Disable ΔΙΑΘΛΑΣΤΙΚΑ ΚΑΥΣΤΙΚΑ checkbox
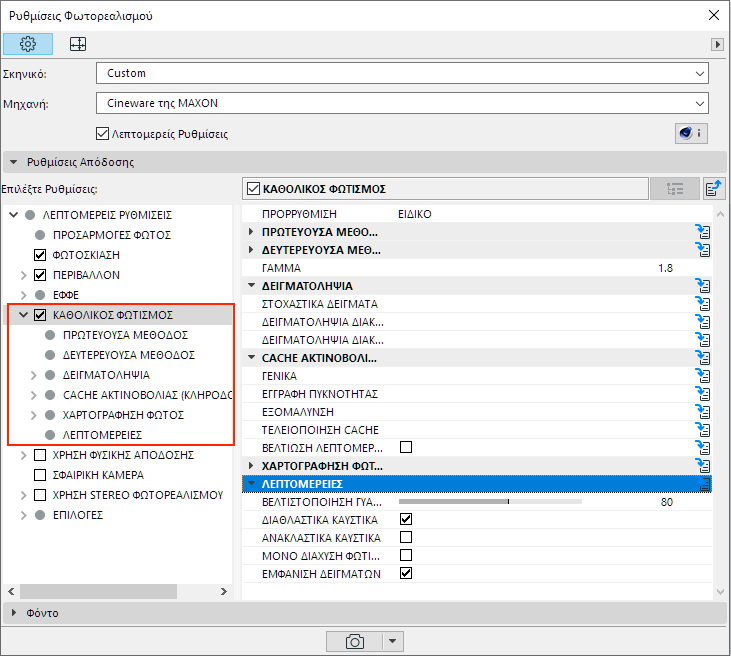 click(x=406, y=519)
